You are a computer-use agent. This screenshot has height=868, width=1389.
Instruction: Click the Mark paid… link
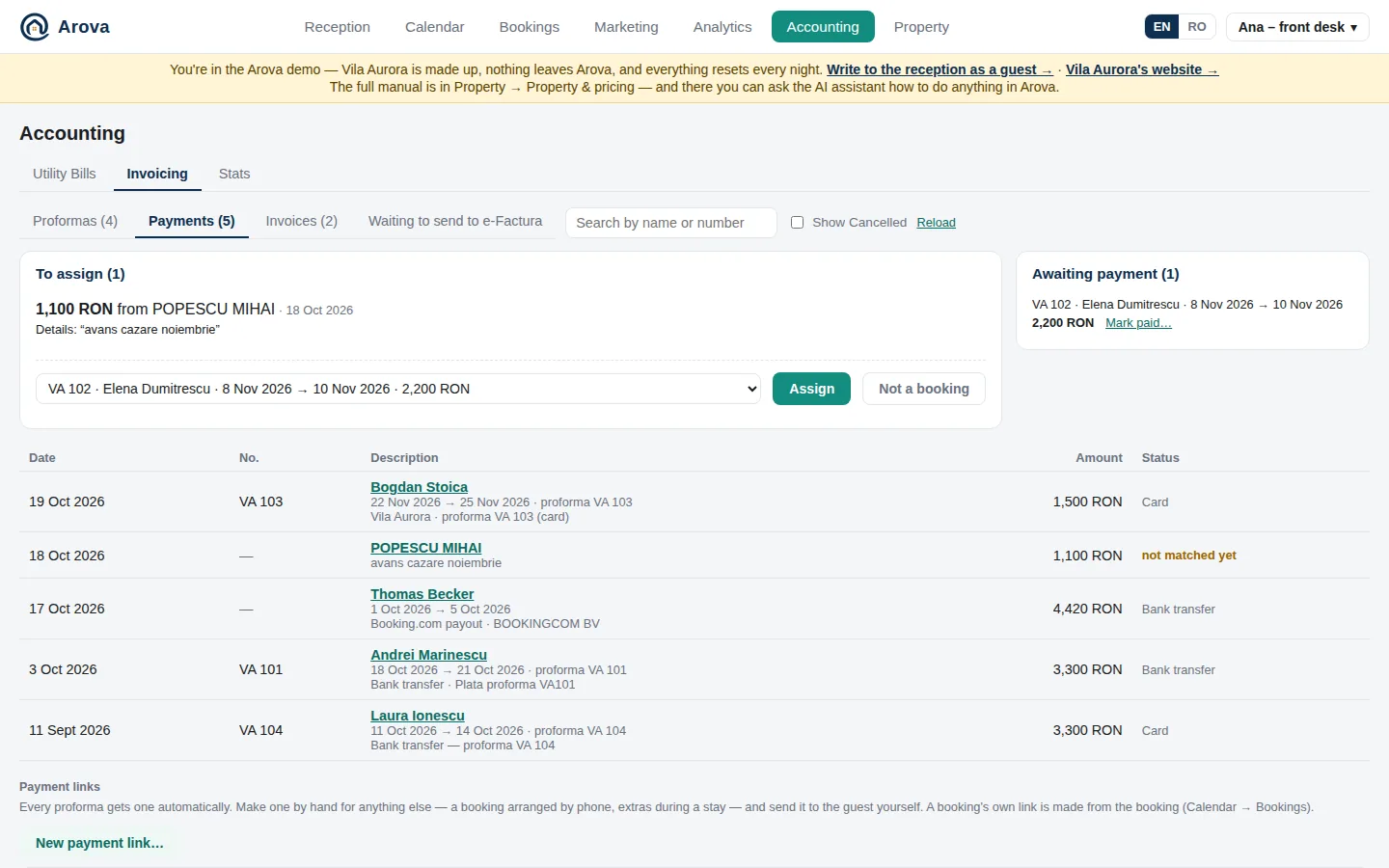tap(1138, 323)
